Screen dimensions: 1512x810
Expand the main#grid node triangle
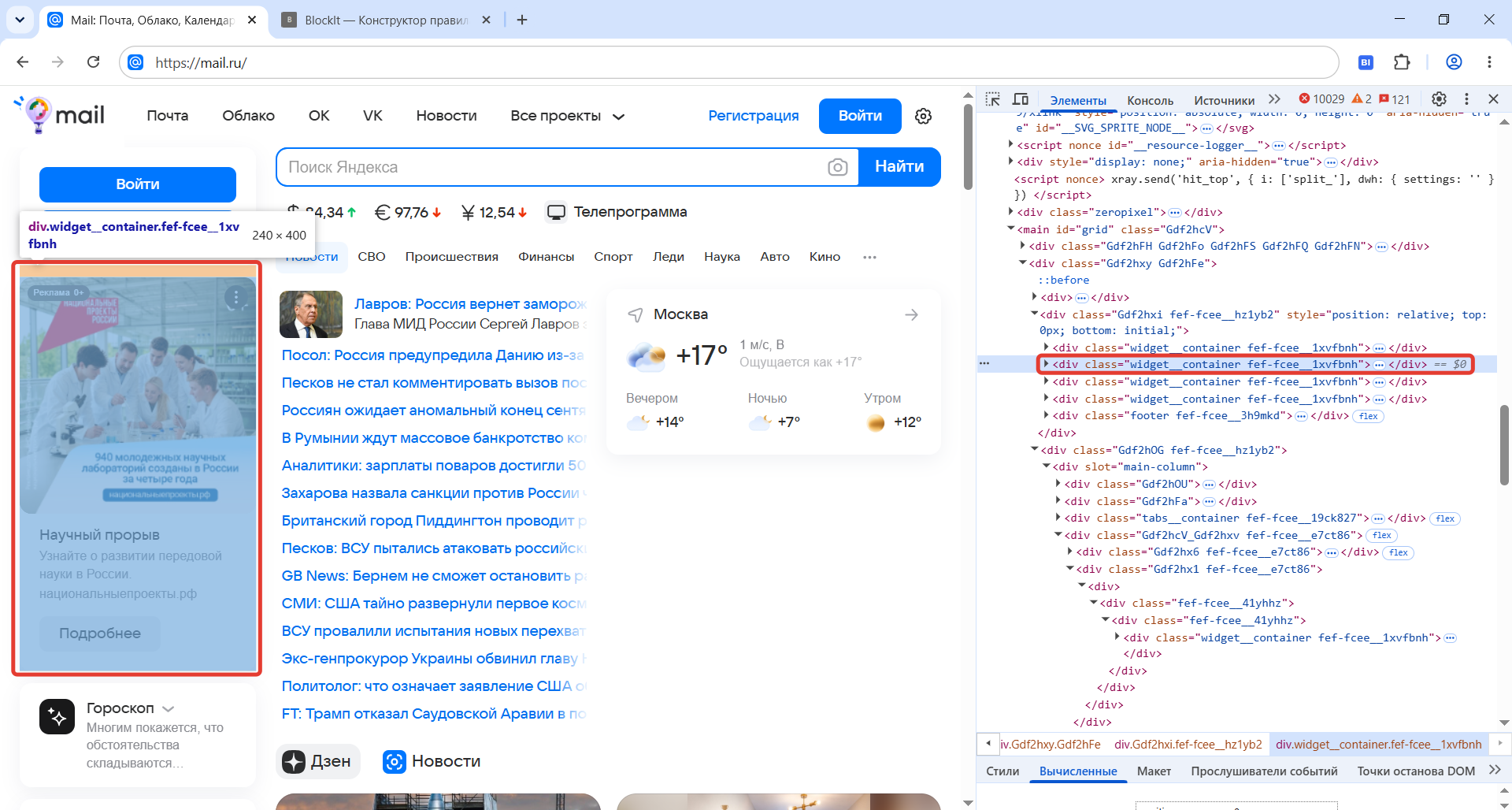tap(1010, 229)
